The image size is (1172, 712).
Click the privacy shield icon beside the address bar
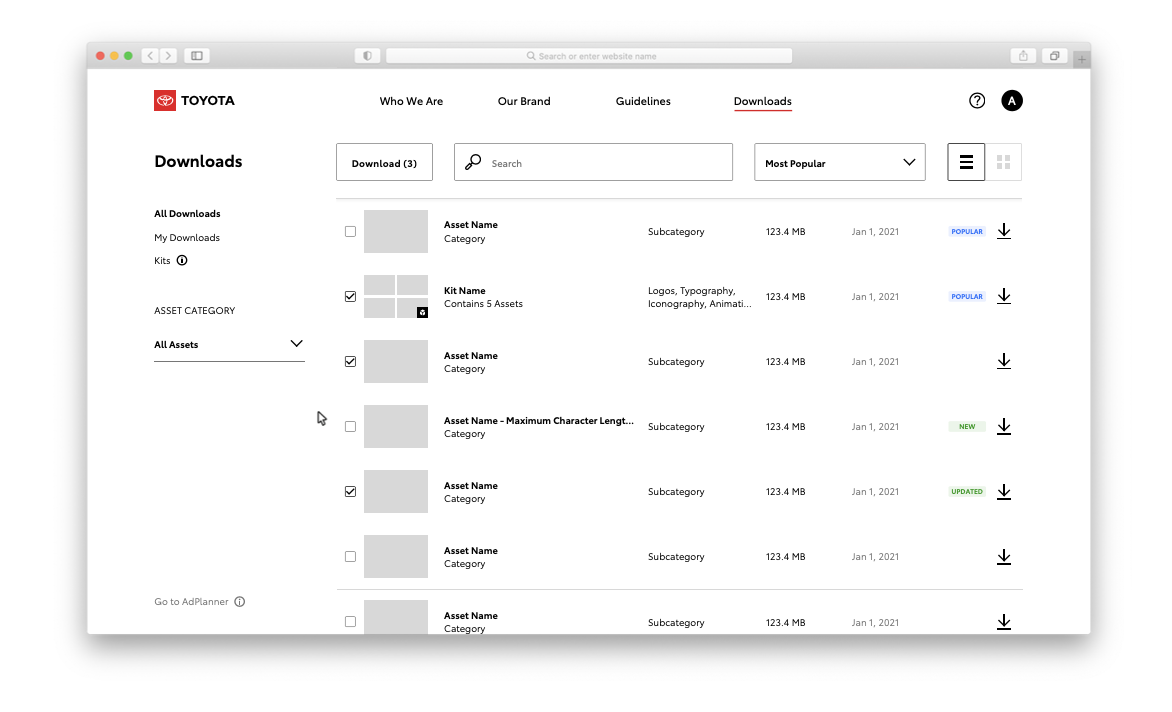tap(367, 55)
